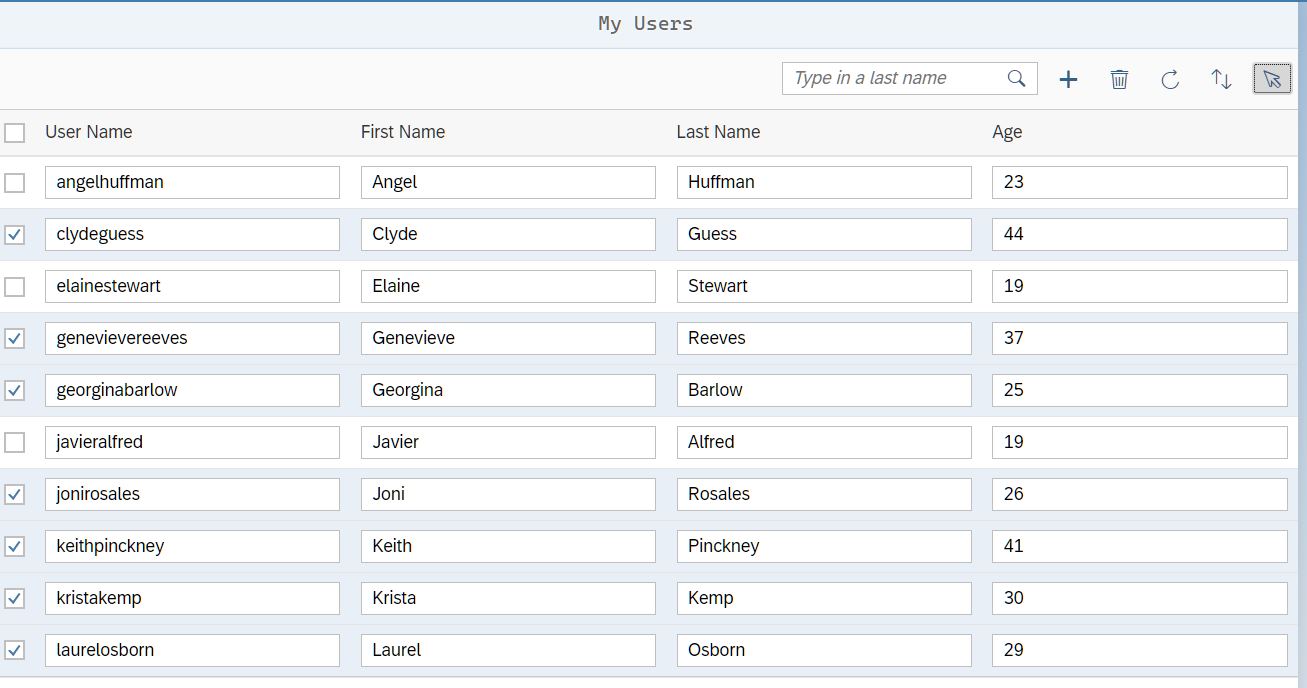Edit the Guess last name field

(x=824, y=234)
